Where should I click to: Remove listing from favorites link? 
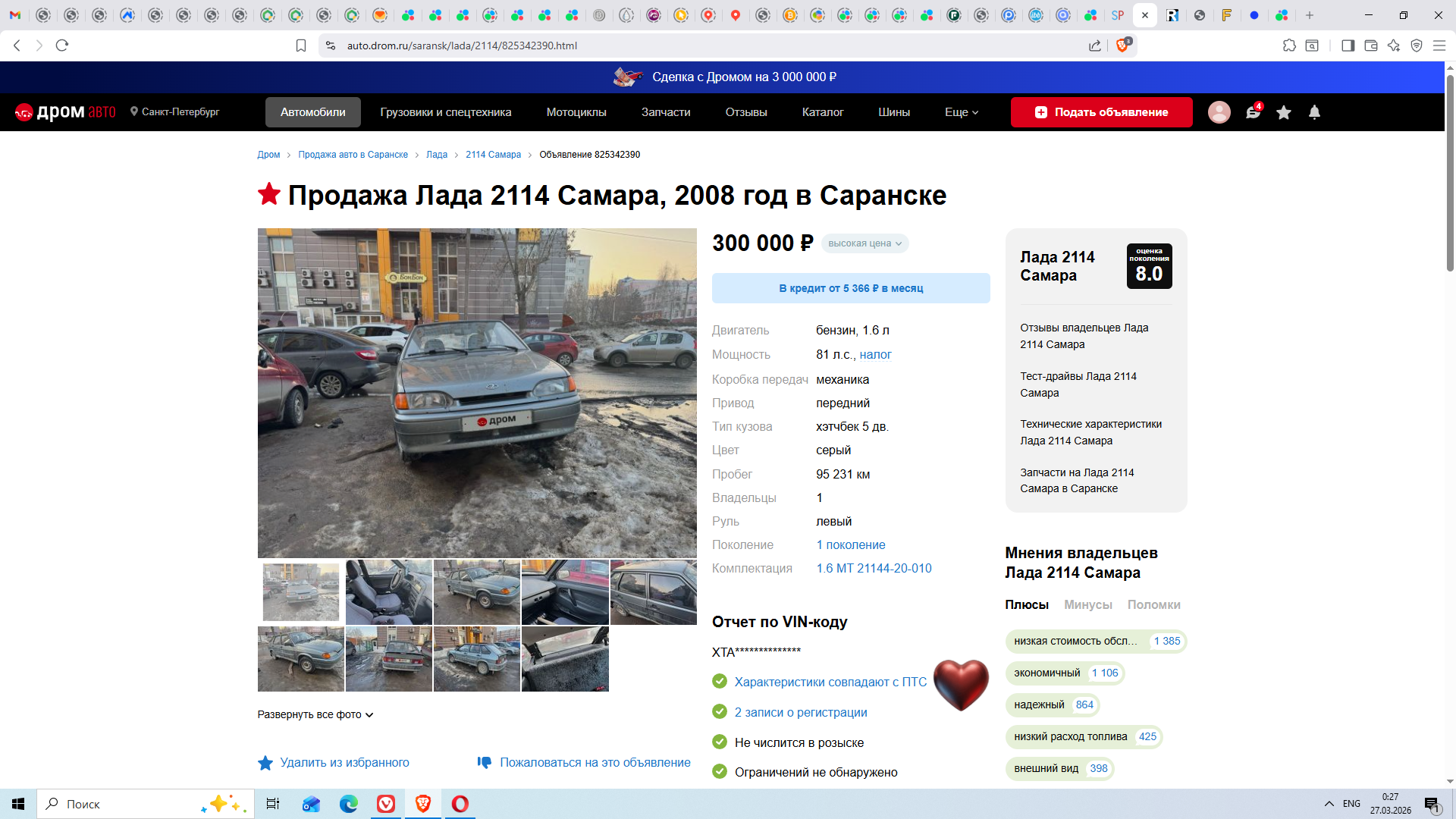pos(344,762)
